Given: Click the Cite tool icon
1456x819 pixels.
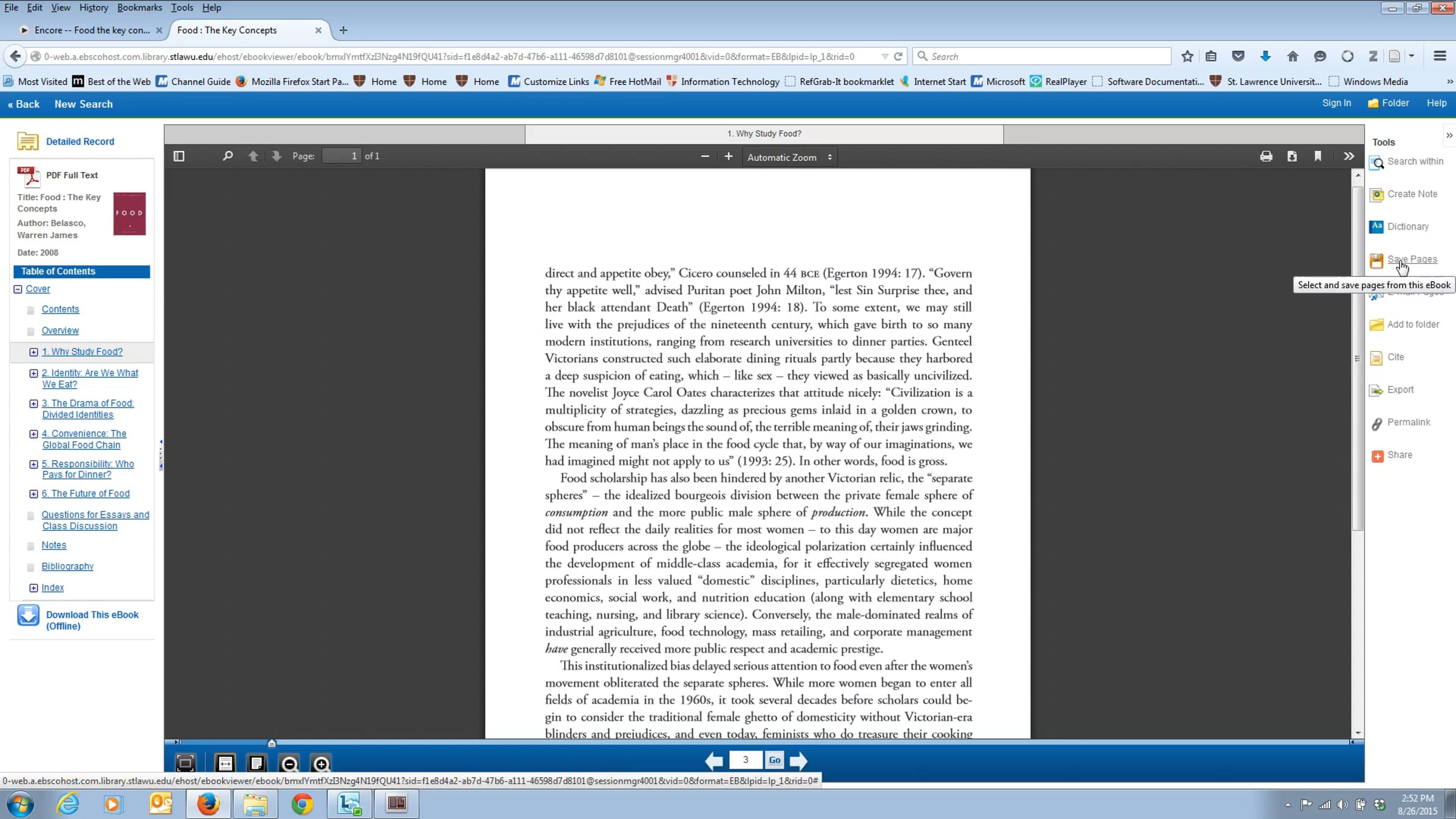Looking at the screenshot, I should coord(1377,357).
